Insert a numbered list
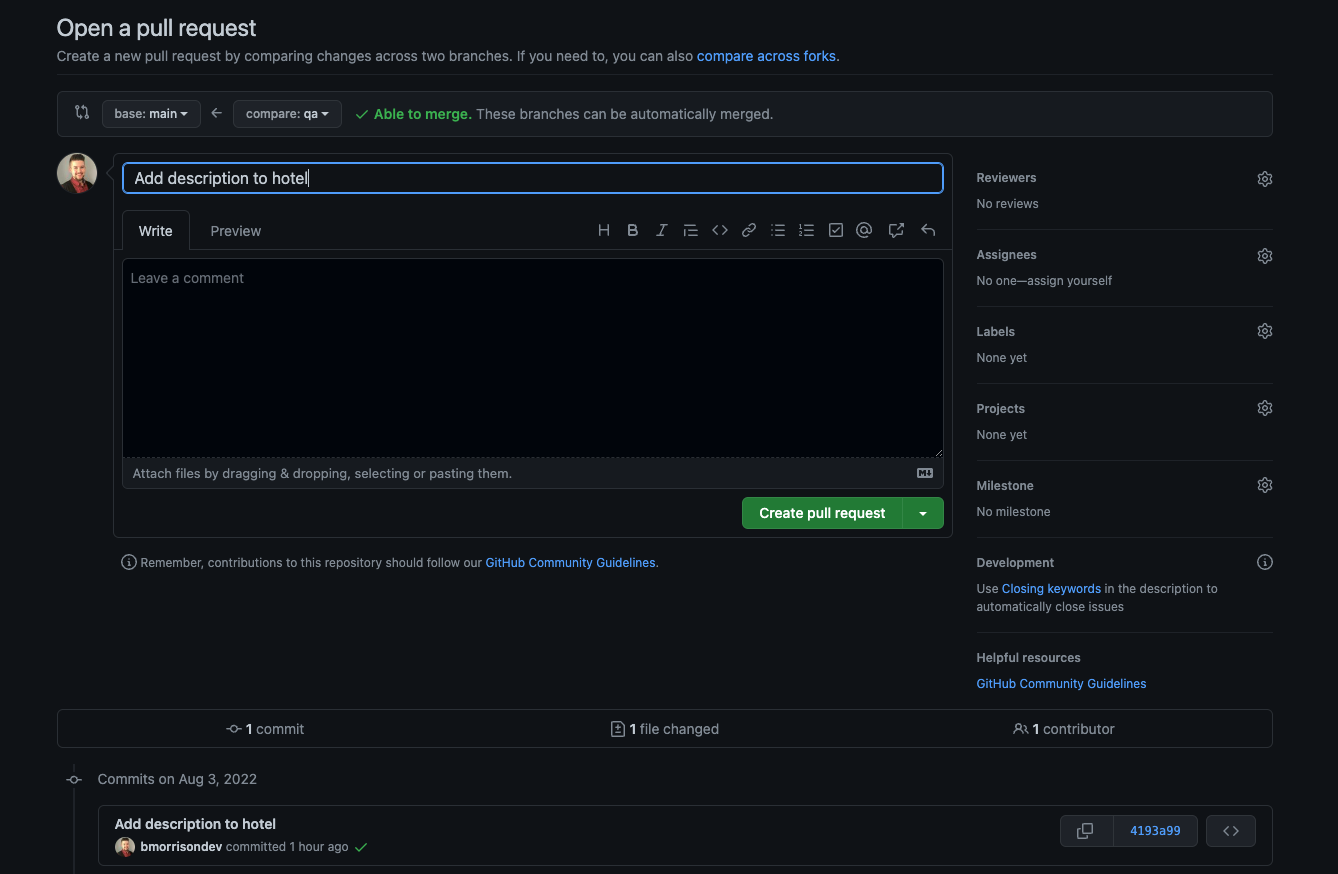The image size is (1338, 874). tap(806, 230)
